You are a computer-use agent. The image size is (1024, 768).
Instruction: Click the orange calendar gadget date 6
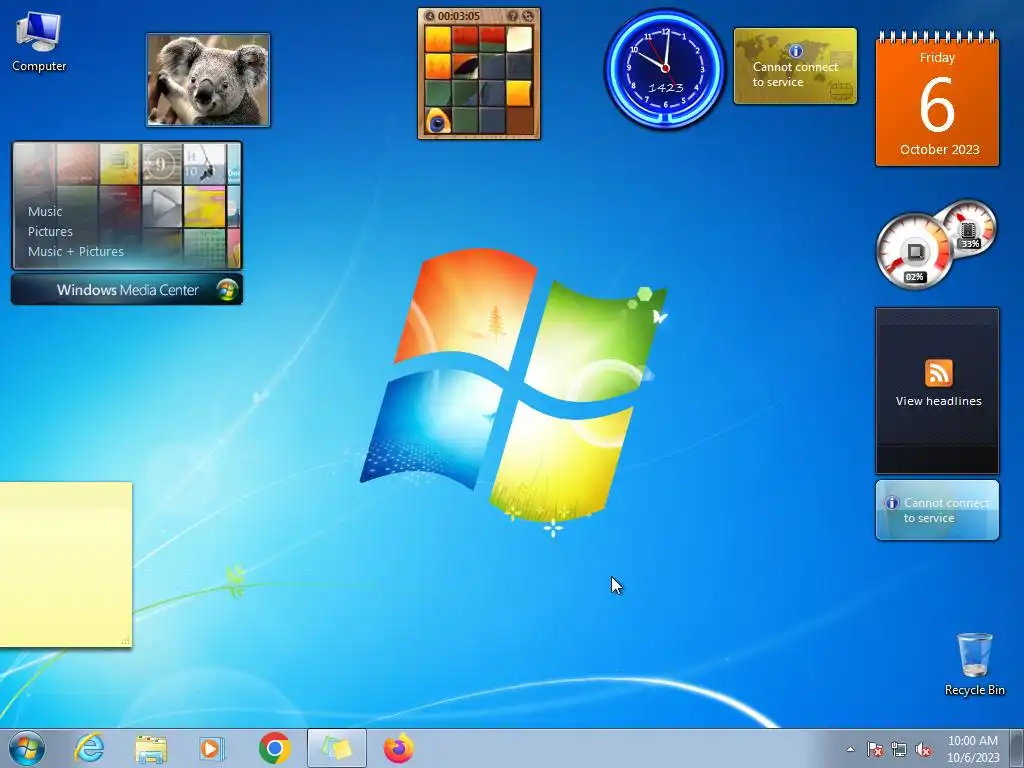click(937, 106)
